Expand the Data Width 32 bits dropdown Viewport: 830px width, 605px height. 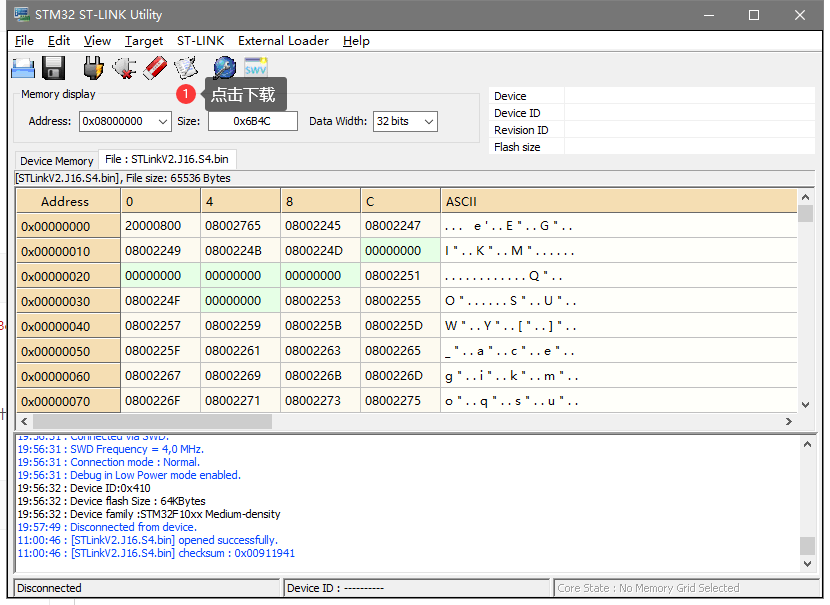pos(429,121)
